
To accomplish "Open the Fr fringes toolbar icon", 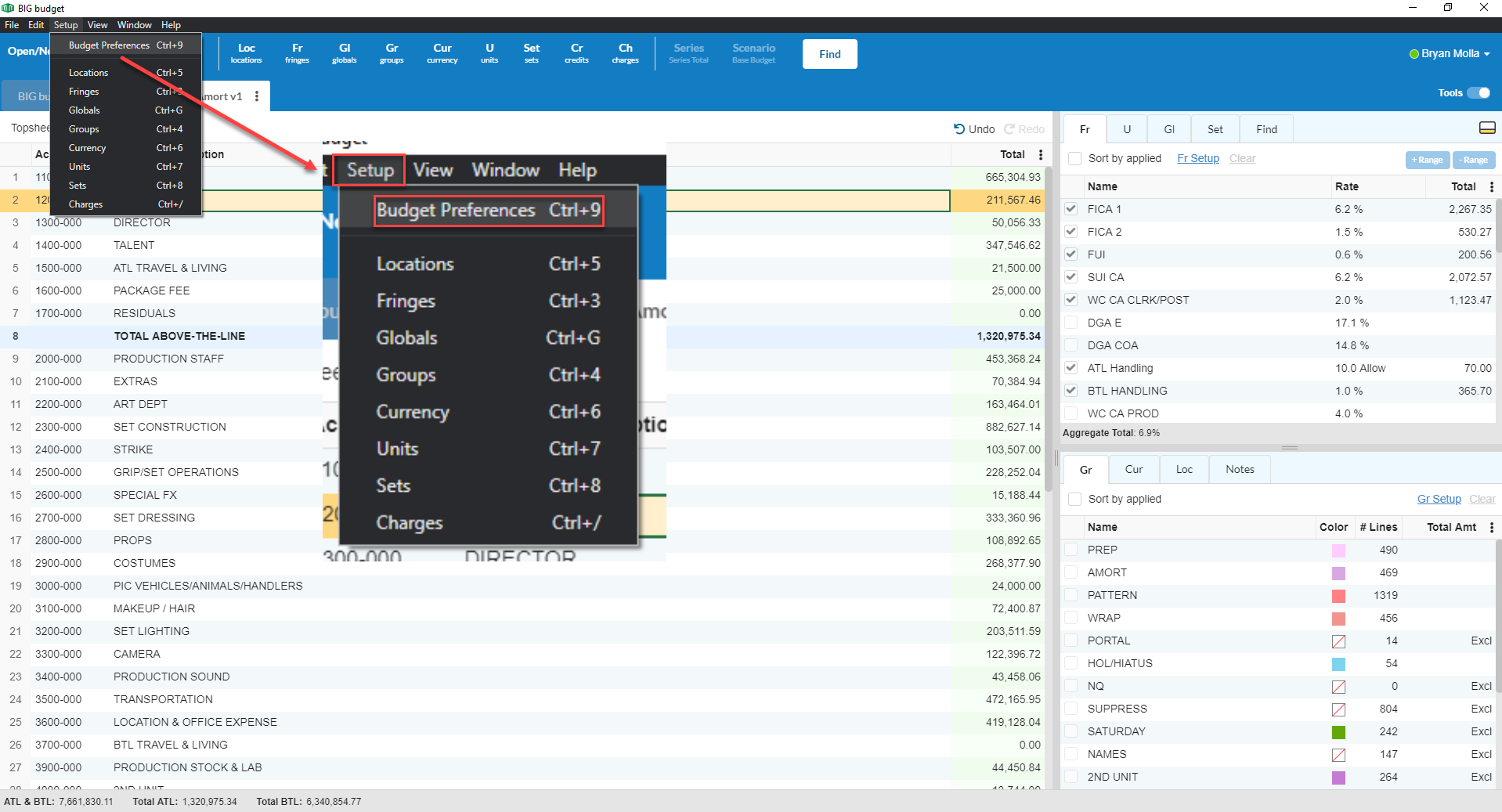I will coord(297,53).
